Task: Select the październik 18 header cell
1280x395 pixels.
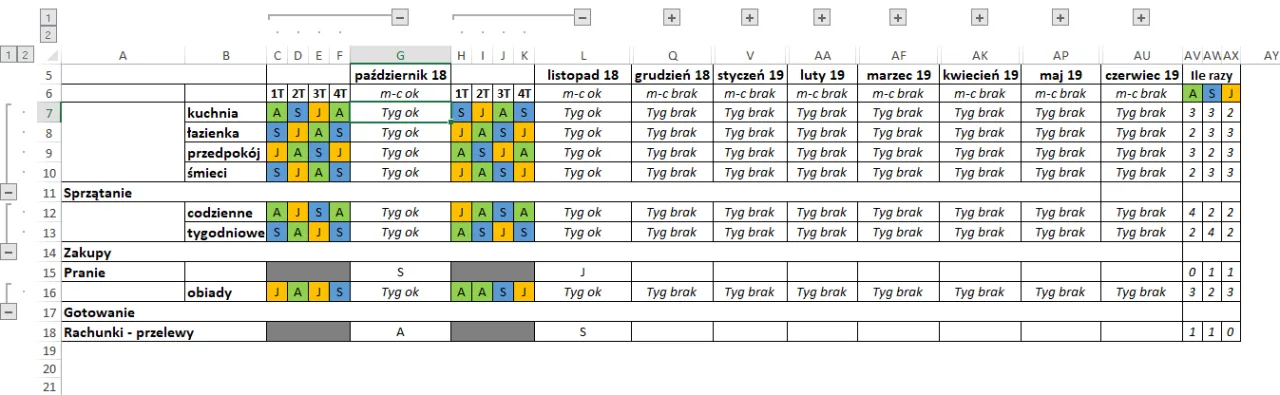Action: click(x=400, y=74)
